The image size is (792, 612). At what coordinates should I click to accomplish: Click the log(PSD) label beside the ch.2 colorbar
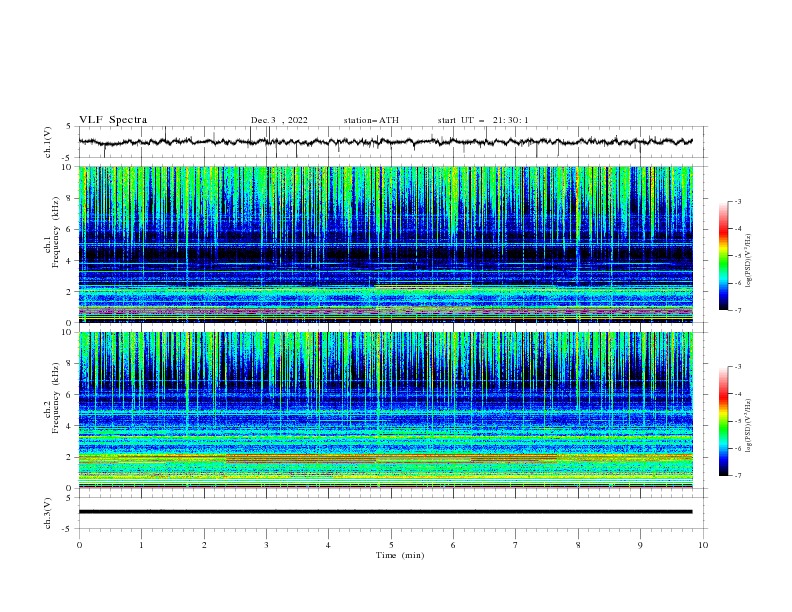[x=748, y=426]
